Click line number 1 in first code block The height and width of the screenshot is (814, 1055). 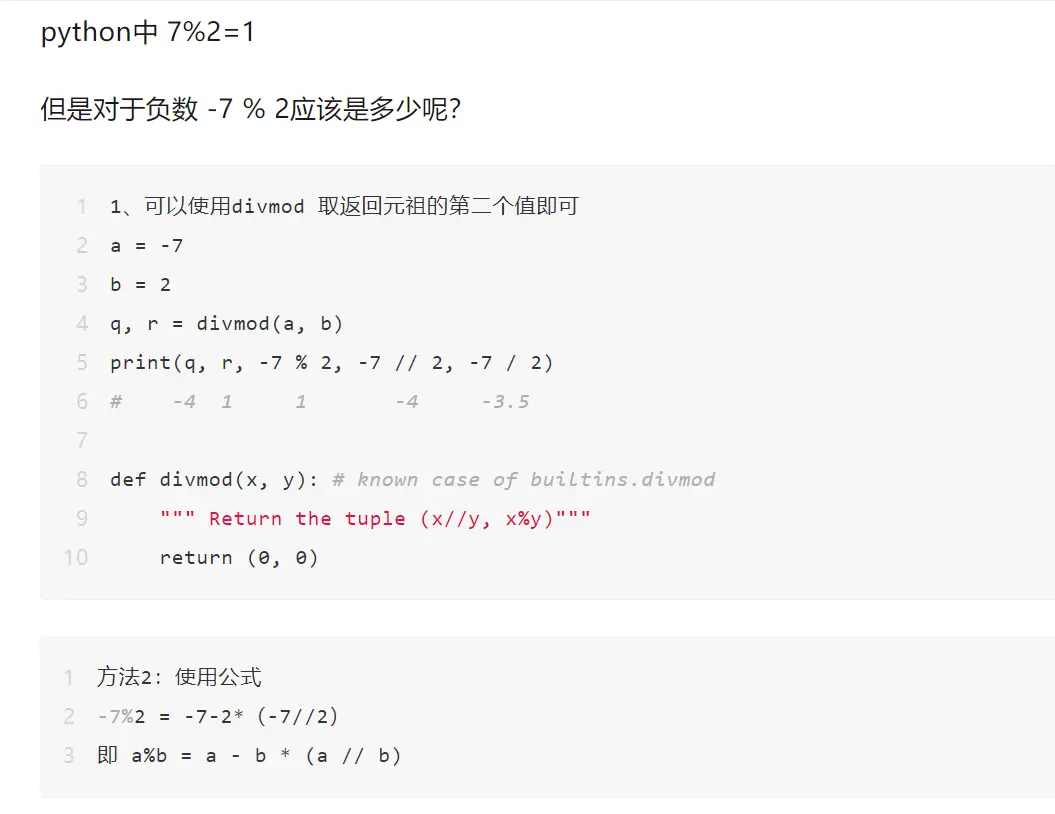pyautogui.click(x=82, y=207)
